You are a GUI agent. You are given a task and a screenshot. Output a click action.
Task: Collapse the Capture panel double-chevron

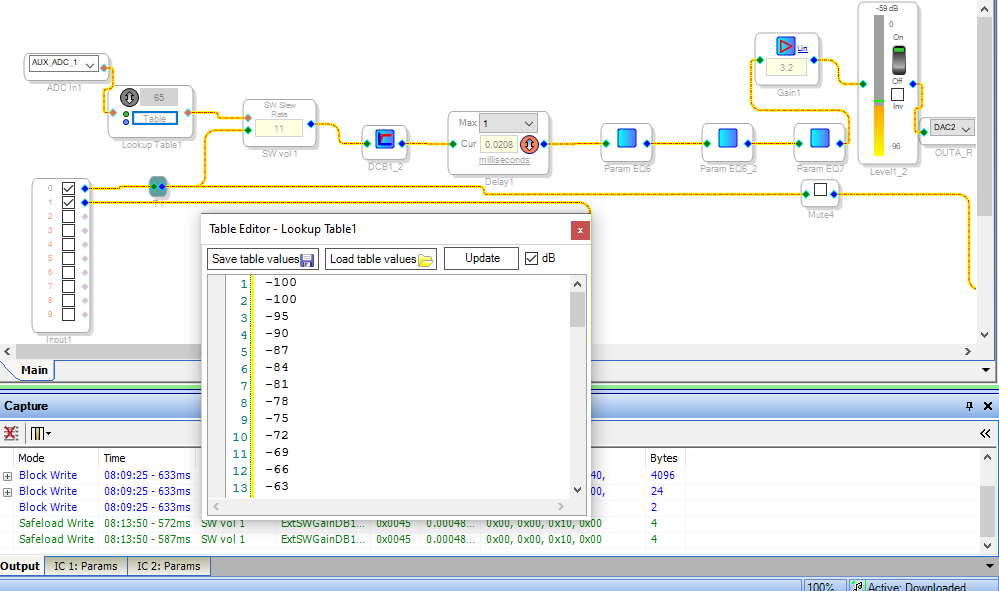point(985,434)
